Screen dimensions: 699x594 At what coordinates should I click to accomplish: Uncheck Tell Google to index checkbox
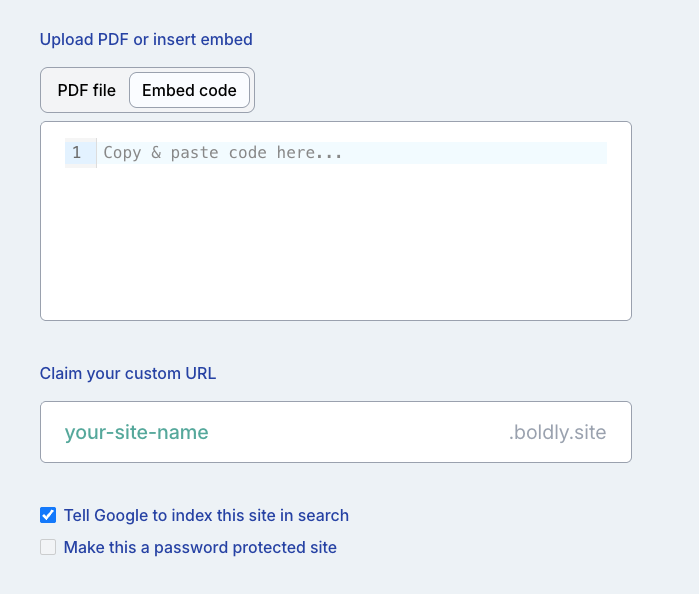point(48,516)
